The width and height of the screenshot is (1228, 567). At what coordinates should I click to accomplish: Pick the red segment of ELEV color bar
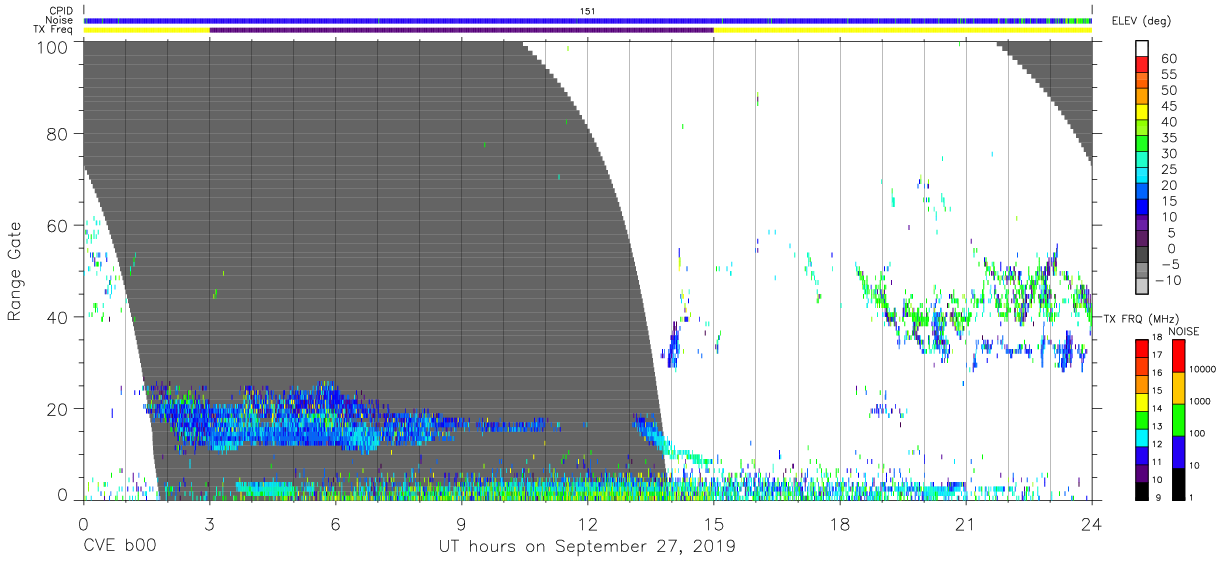[1142, 66]
